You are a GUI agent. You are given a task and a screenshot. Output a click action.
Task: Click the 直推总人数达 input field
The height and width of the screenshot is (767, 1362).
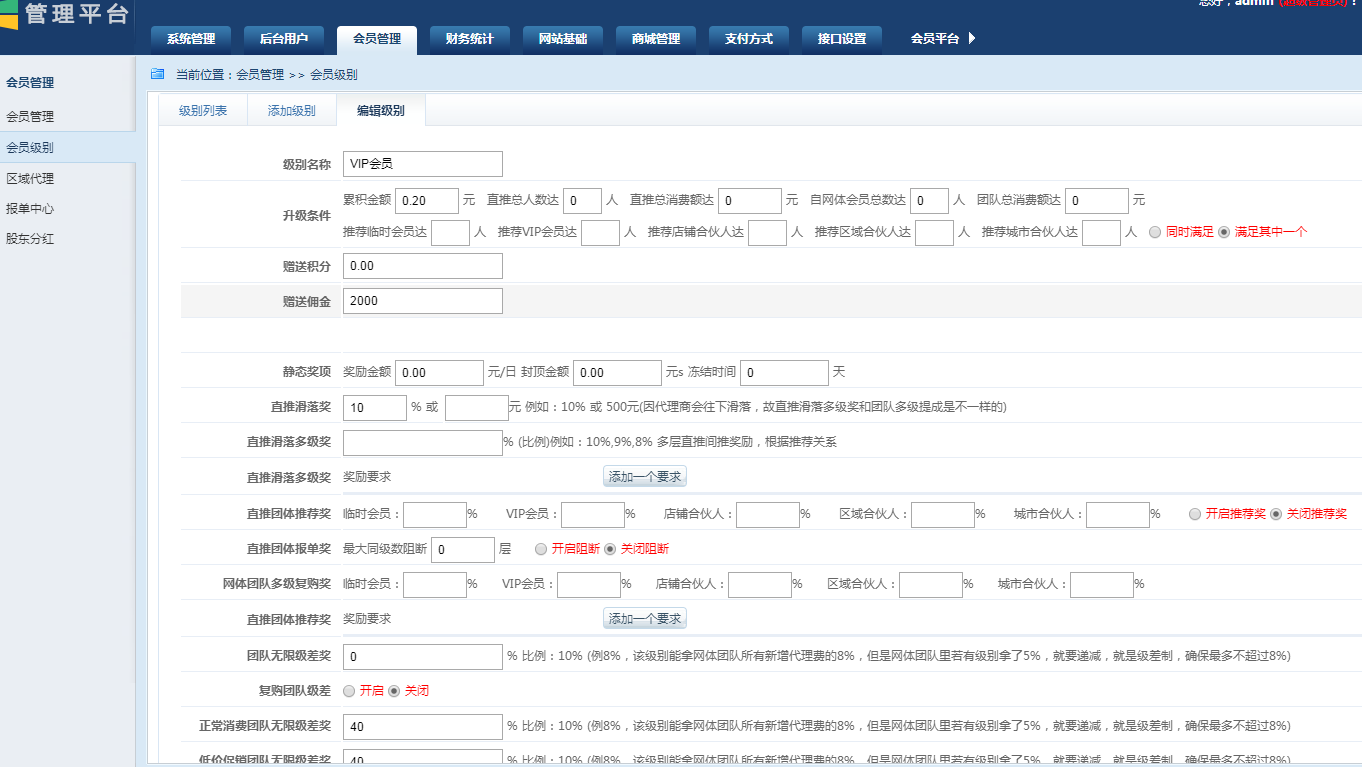(x=583, y=200)
